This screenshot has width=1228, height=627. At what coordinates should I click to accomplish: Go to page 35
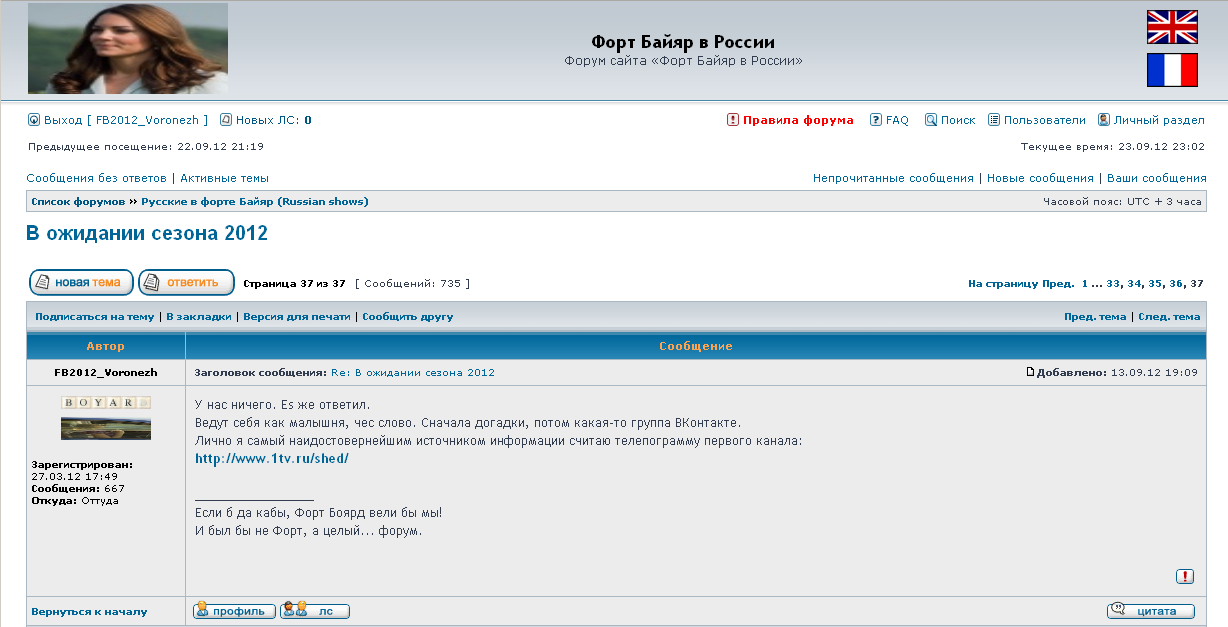(x=1155, y=284)
